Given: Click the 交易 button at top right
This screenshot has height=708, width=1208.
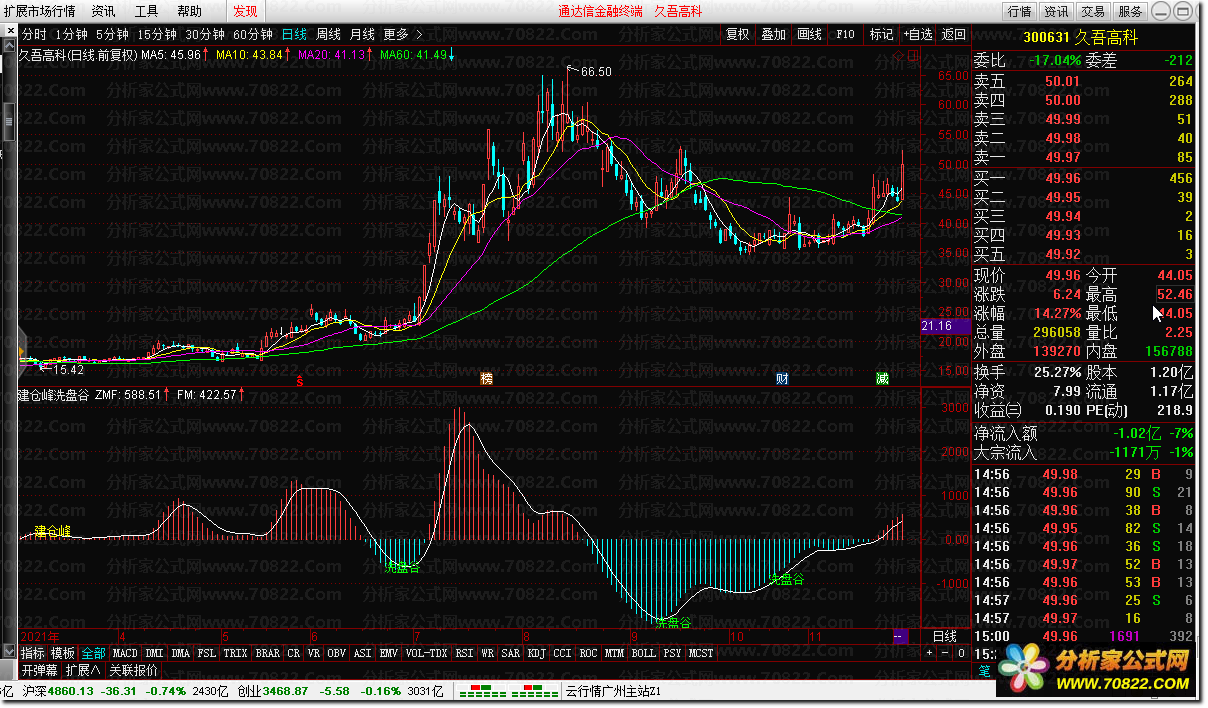Looking at the screenshot, I should (1093, 11).
